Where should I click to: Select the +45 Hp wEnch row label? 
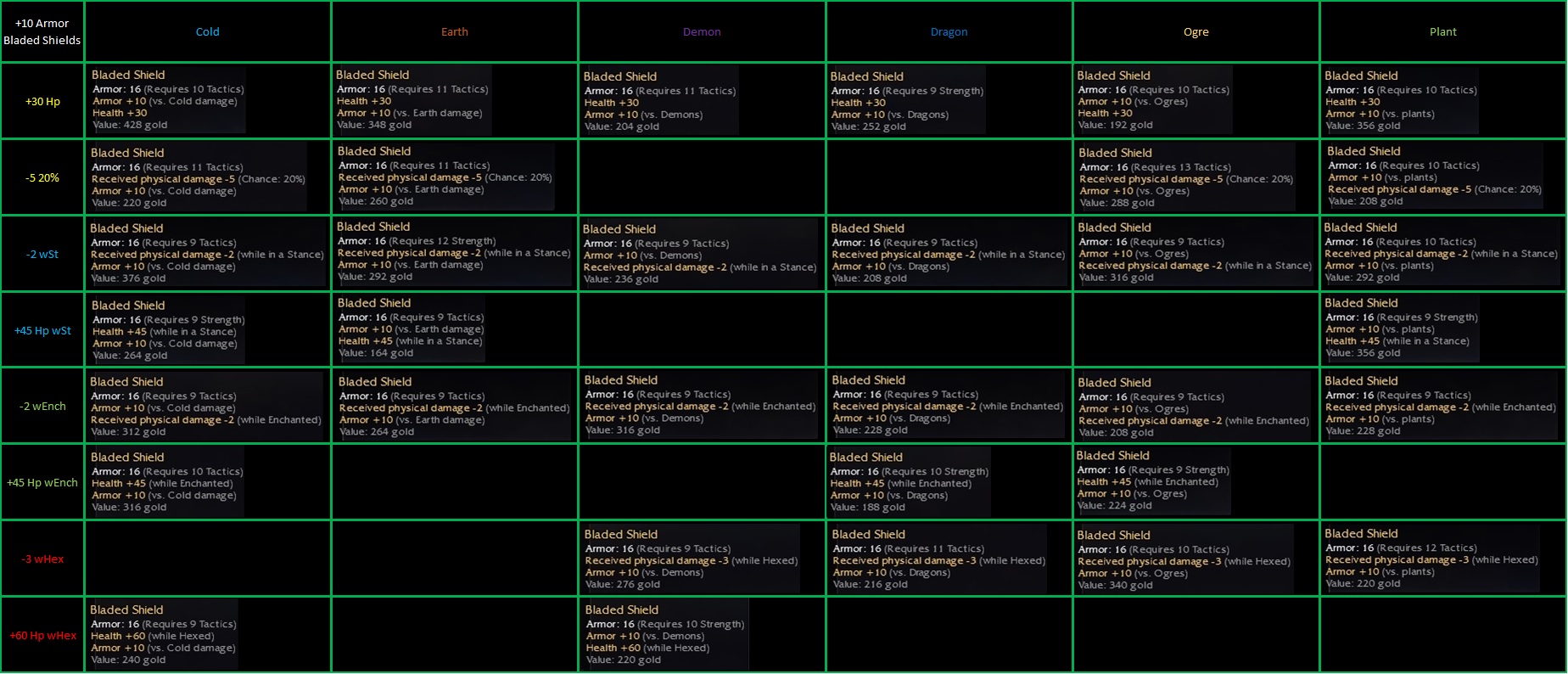tap(42, 483)
